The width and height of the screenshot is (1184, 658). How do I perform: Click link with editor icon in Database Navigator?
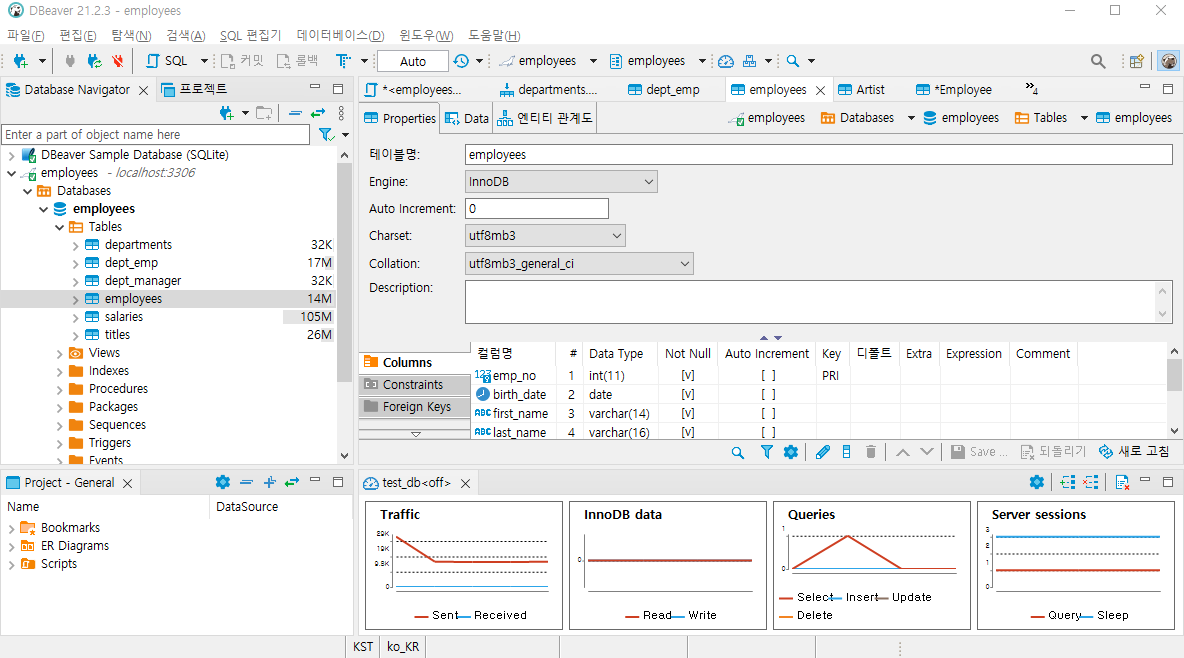coord(318,113)
